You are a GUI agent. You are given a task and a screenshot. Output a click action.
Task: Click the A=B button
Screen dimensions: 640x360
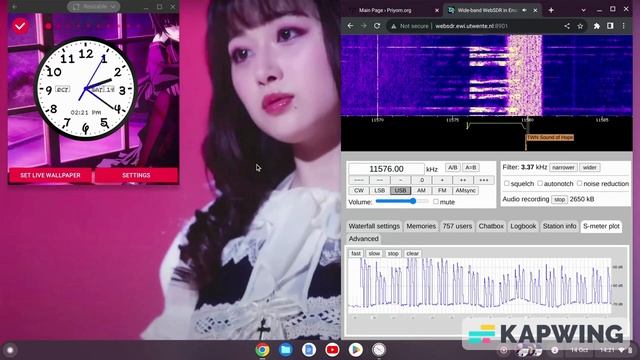coord(471,168)
